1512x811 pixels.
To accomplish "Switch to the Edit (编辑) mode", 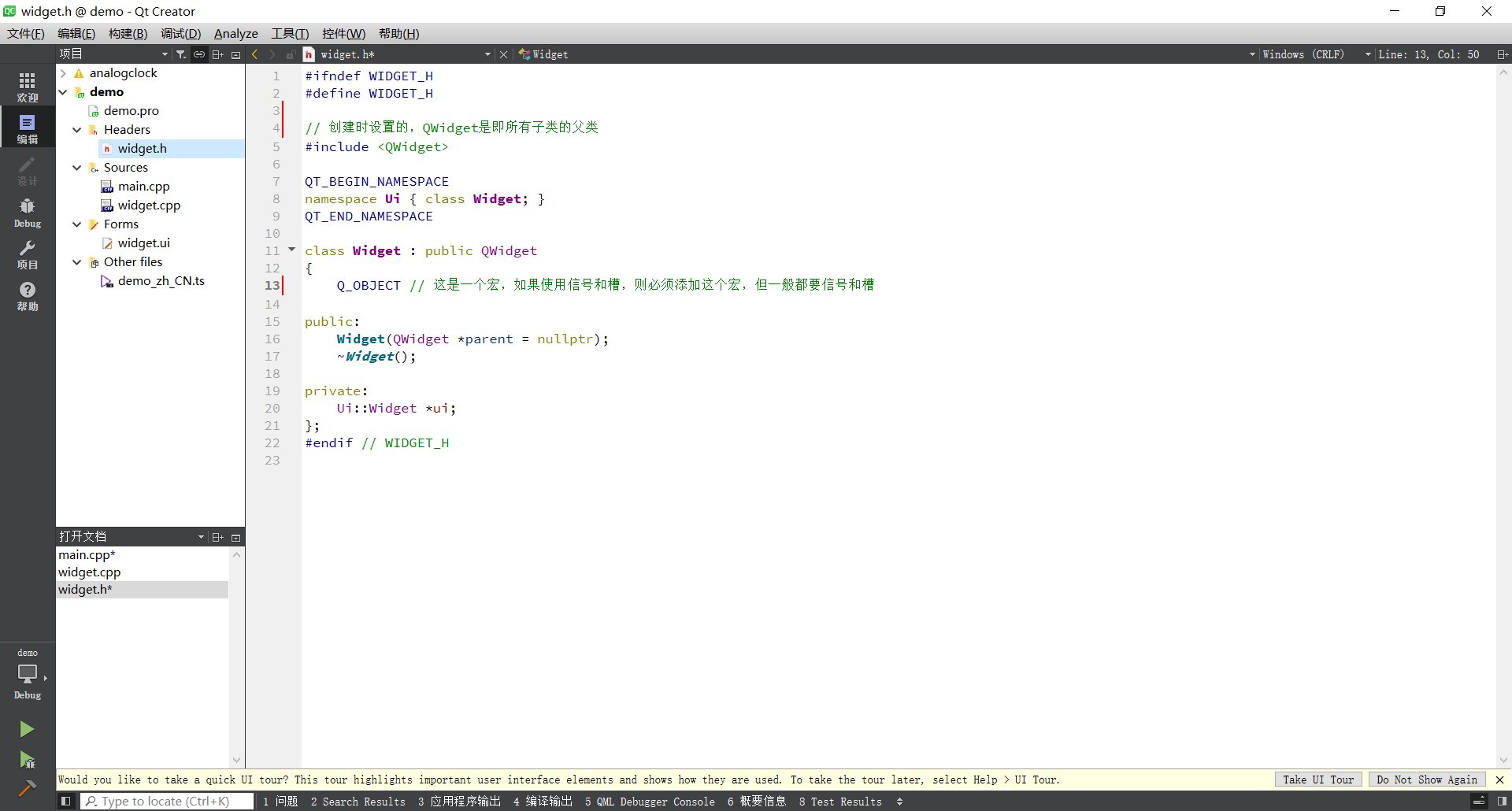I will 28,128.
